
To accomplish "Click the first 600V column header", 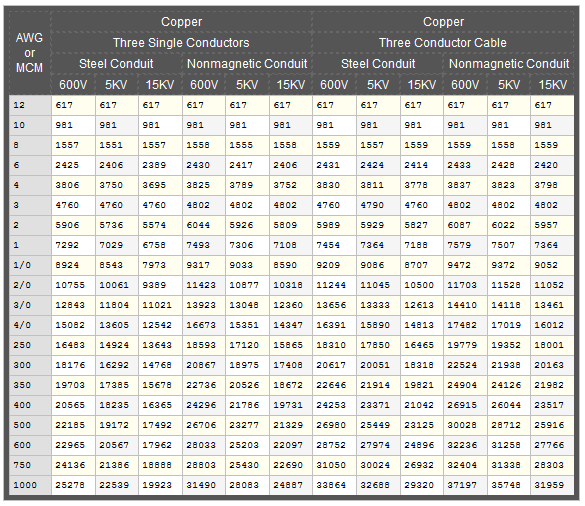I will [x=73, y=85].
